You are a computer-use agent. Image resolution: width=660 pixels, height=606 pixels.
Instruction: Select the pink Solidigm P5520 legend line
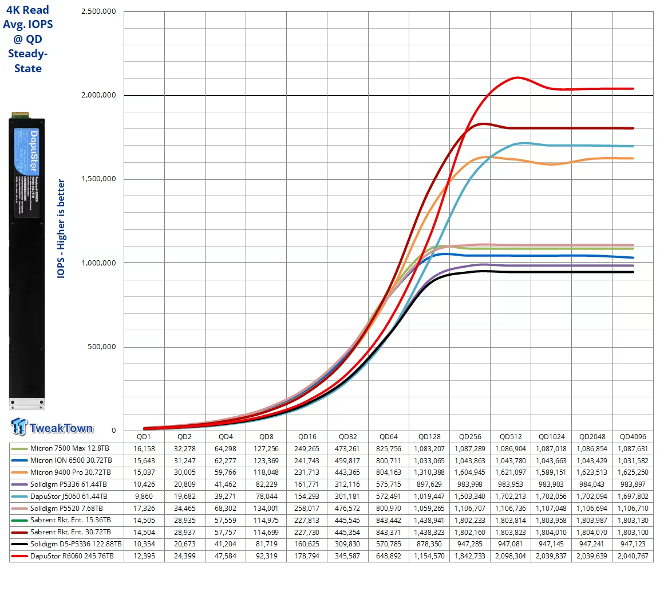pos(19,508)
